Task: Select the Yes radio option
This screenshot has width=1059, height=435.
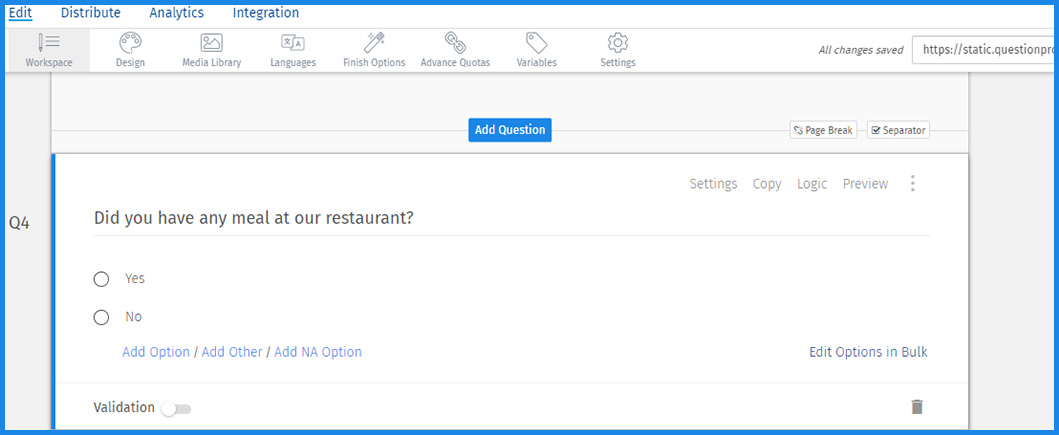Action: tap(101, 279)
